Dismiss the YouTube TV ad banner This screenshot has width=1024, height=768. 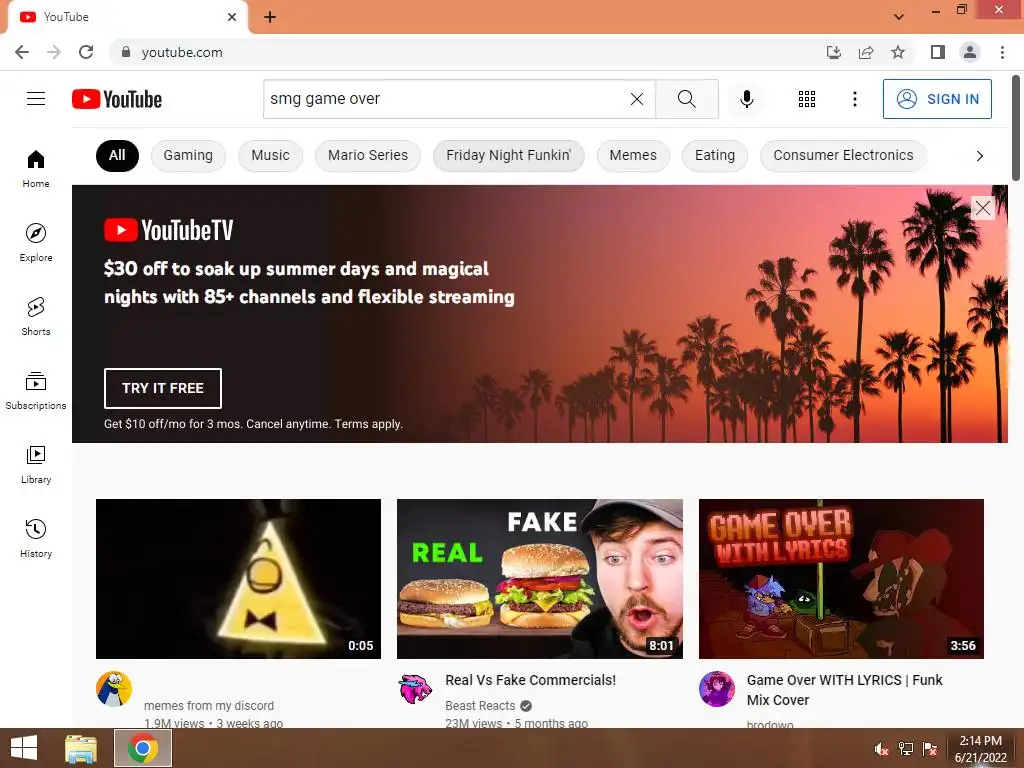(x=982, y=208)
